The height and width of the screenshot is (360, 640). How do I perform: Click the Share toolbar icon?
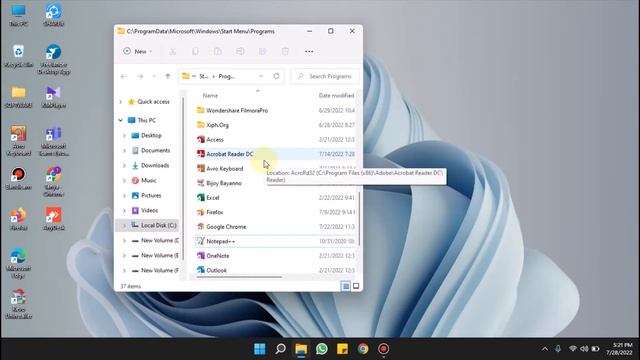point(262,51)
